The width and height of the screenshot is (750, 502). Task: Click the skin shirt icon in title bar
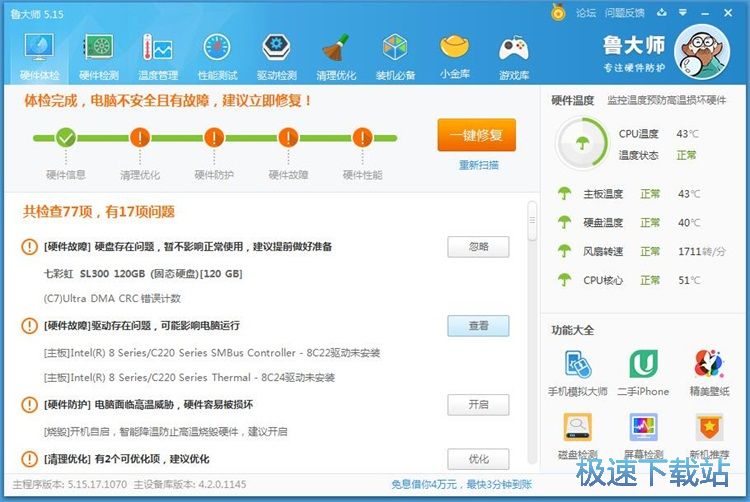(662, 13)
